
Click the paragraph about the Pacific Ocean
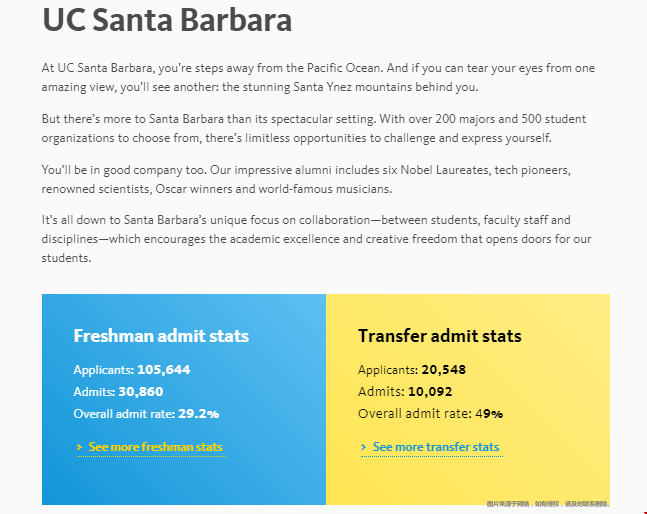click(318, 77)
